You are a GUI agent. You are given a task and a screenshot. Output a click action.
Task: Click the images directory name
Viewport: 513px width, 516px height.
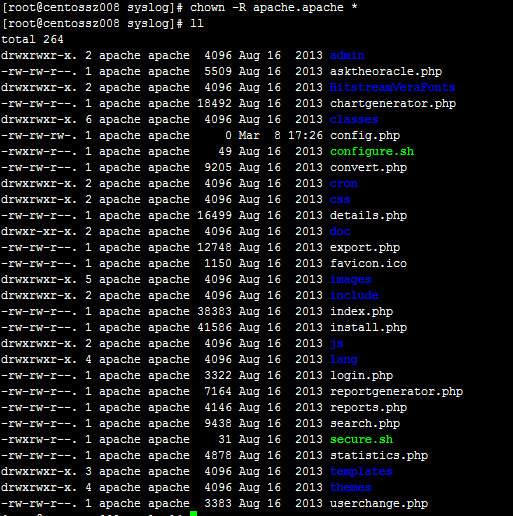[x=351, y=280]
